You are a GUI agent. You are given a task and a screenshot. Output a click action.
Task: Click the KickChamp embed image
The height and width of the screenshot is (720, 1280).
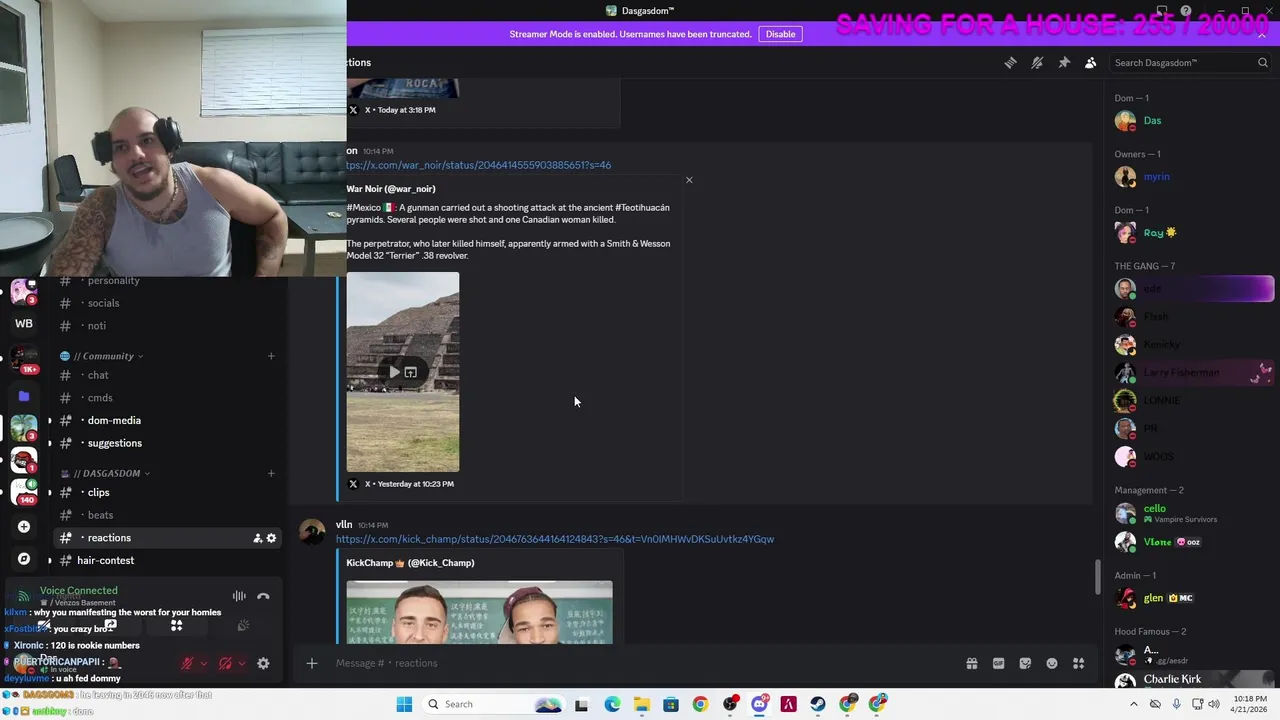(x=479, y=612)
